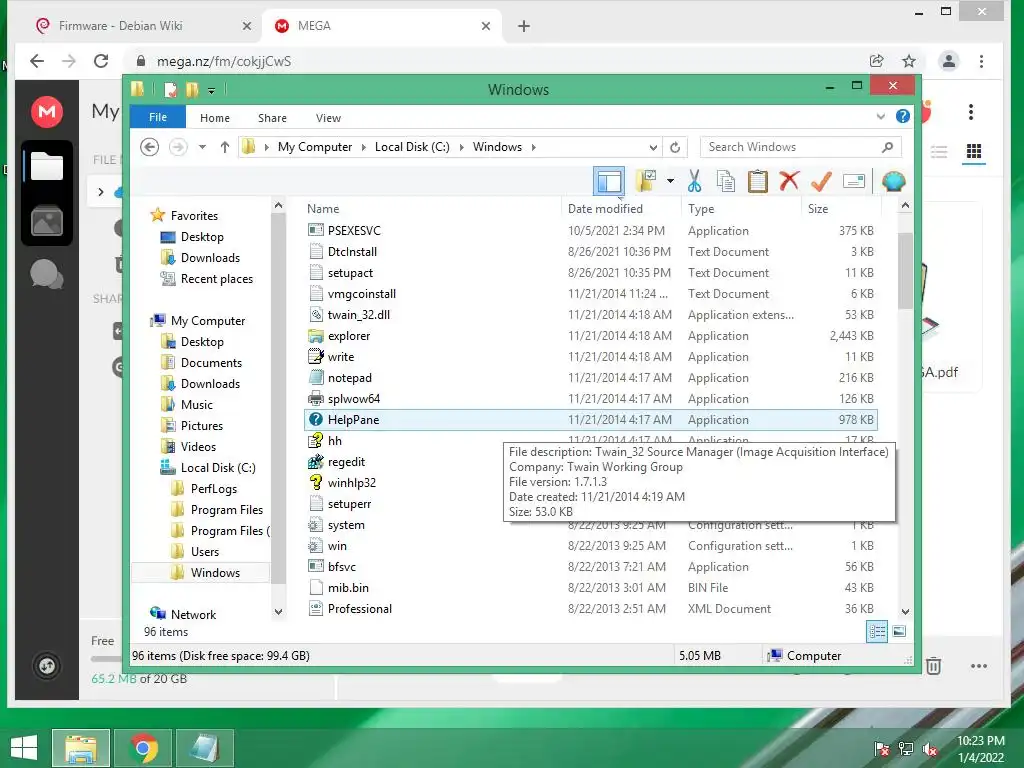Click the Search Windows input box
Screen dimensions: 1024x768
pyautogui.click(x=801, y=147)
